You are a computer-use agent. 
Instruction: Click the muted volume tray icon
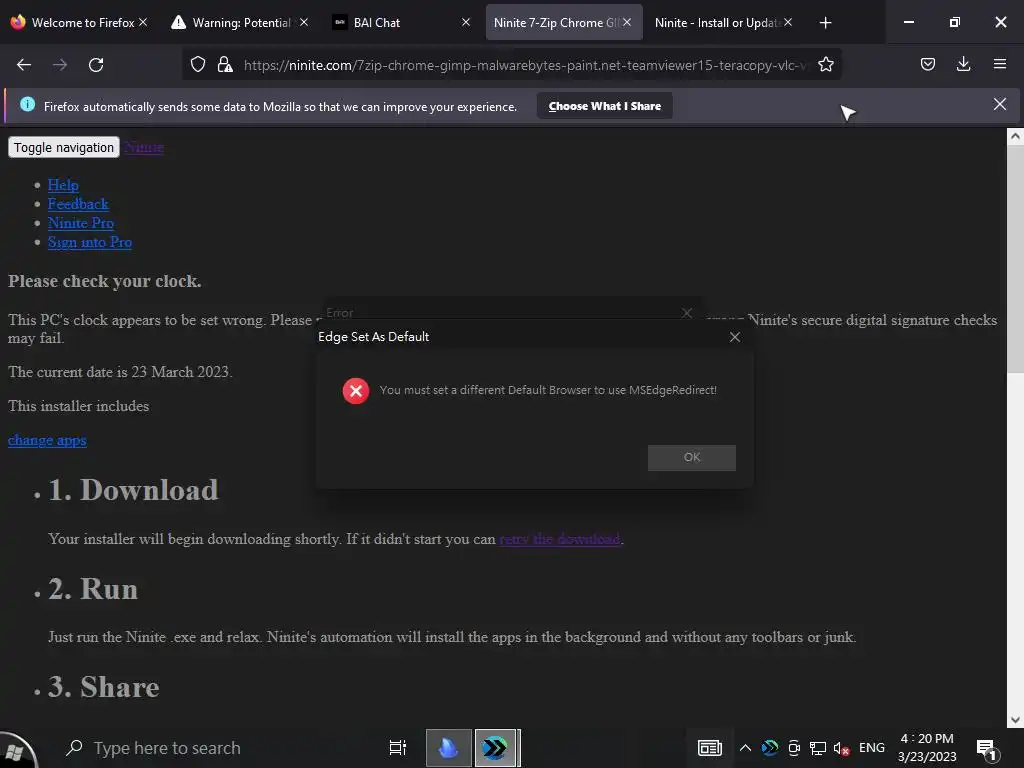pyautogui.click(x=841, y=748)
